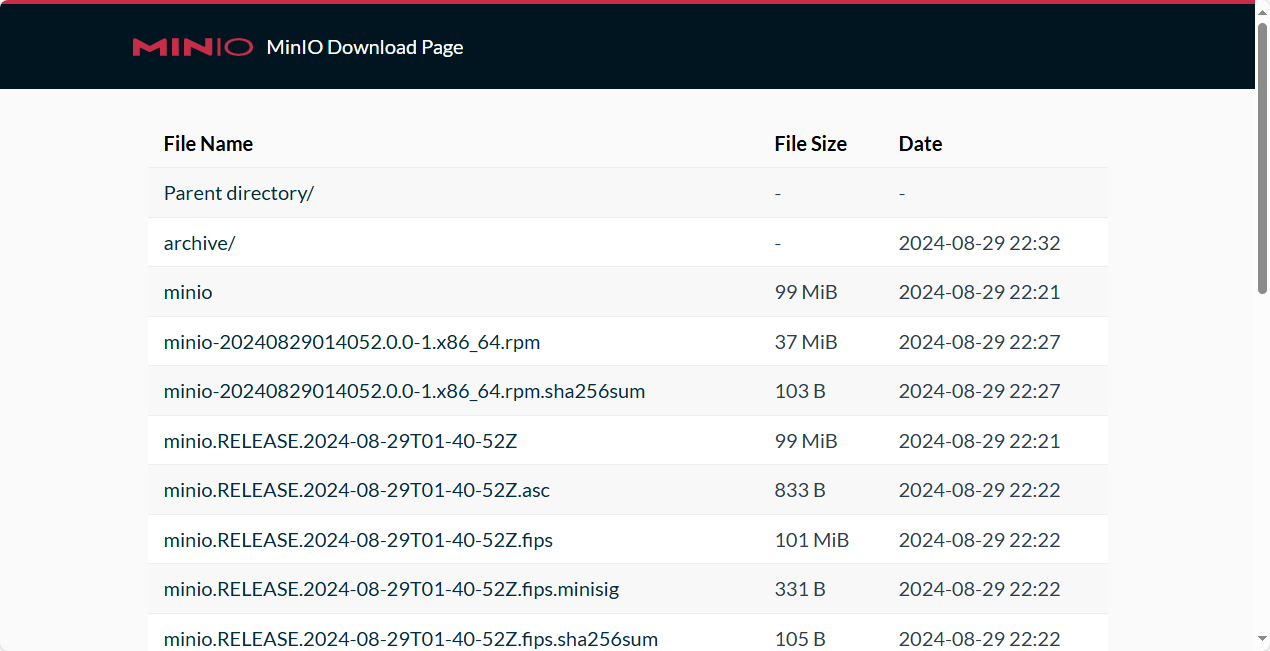Click the Date column header
Image resolution: width=1270 pixels, height=651 pixels.
(x=920, y=144)
